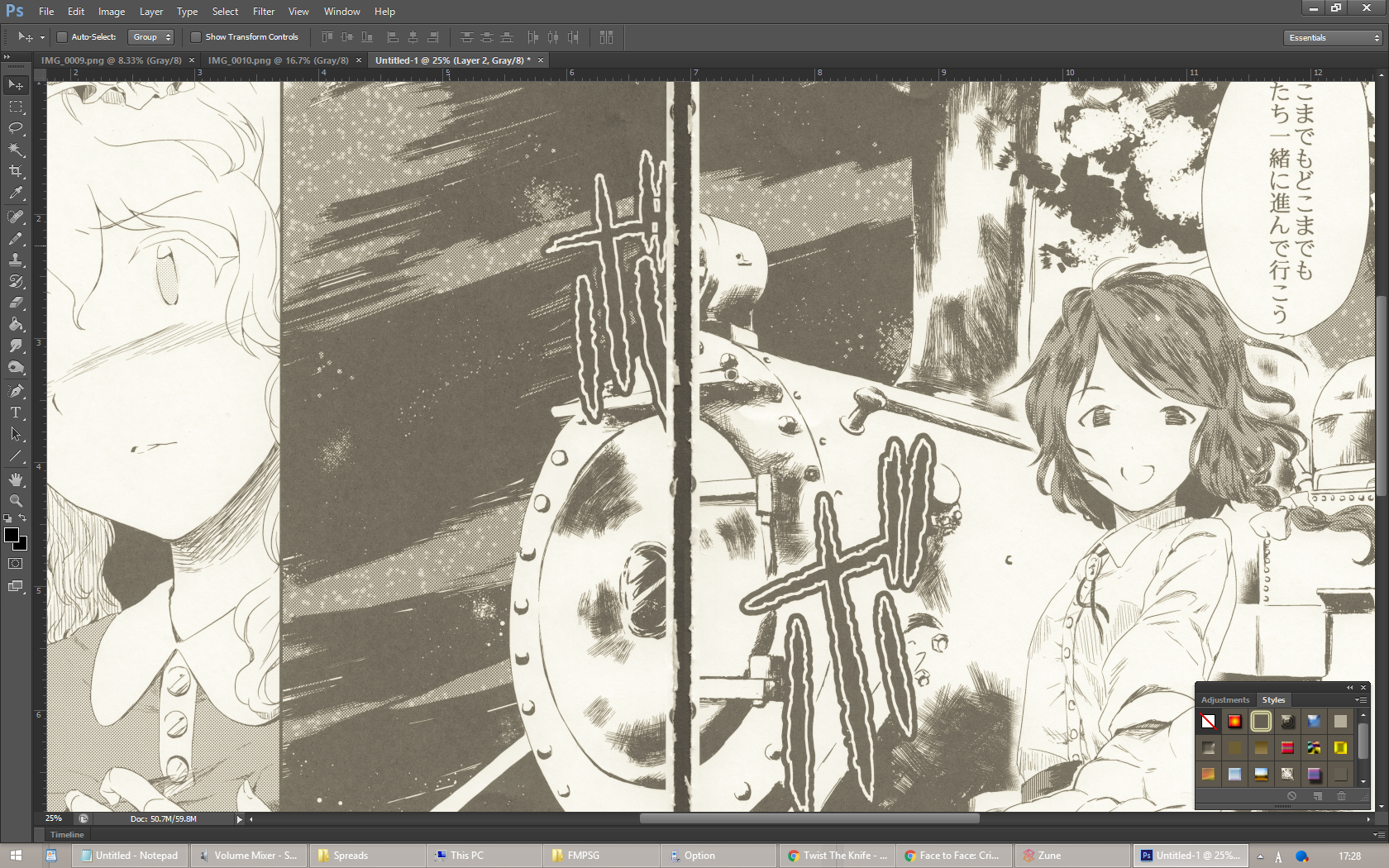Image resolution: width=1389 pixels, height=868 pixels.
Task: Swap foreground and background colors
Action: coord(23,517)
